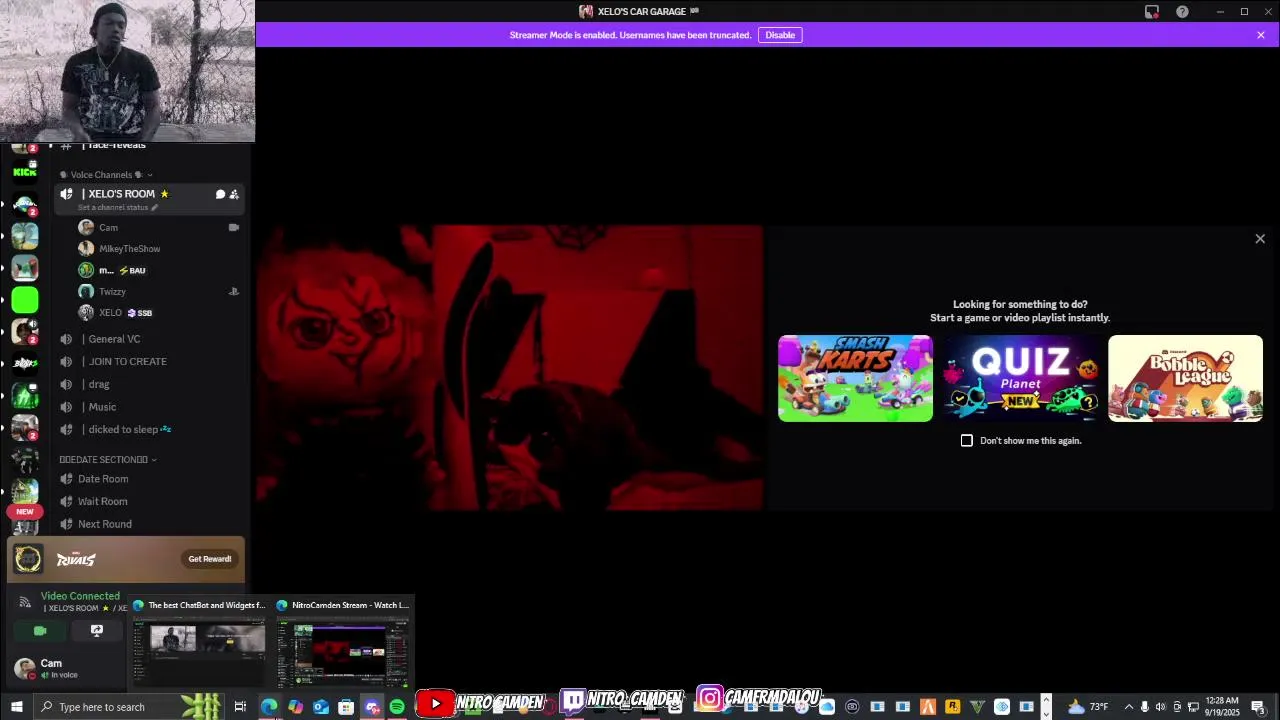1280x720 pixels.
Task: Open Rockstar Games Launcher taskbar icon
Action: pos(953,707)
